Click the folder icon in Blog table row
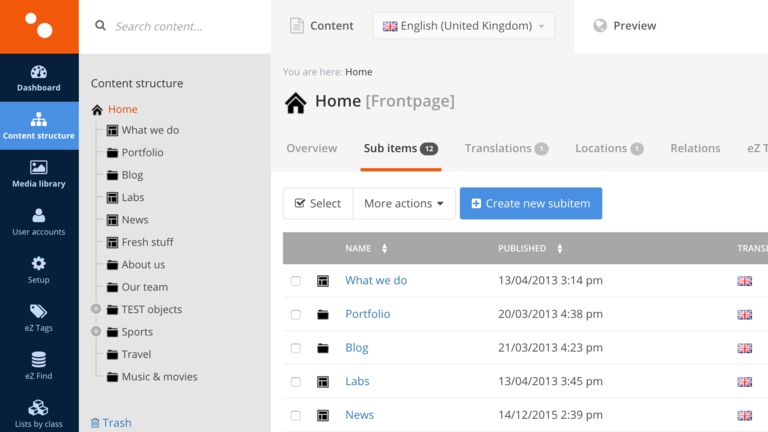Screen dimensions: 768x432 click(323, 348)
